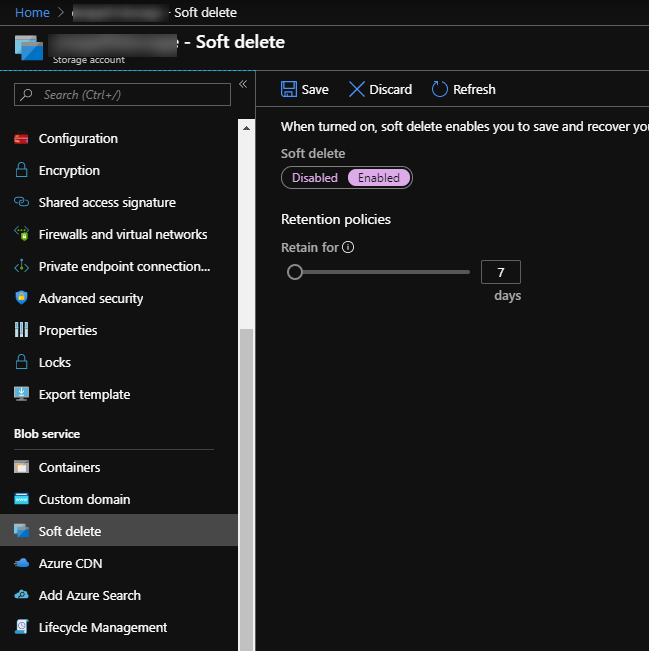649x651 pixels.
Task: Click the Refresh circular arrow icon
Action: [440, 89]
